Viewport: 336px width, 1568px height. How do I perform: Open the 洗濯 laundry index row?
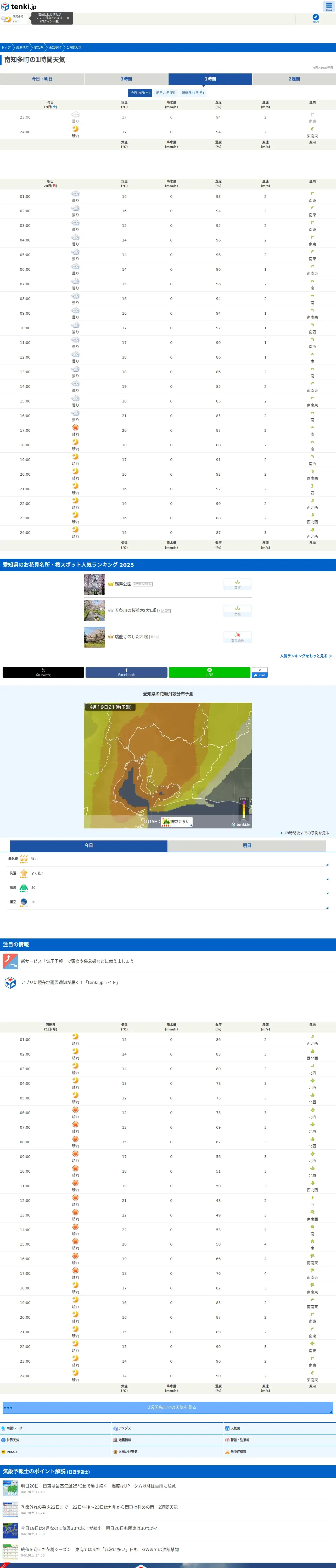168,873
